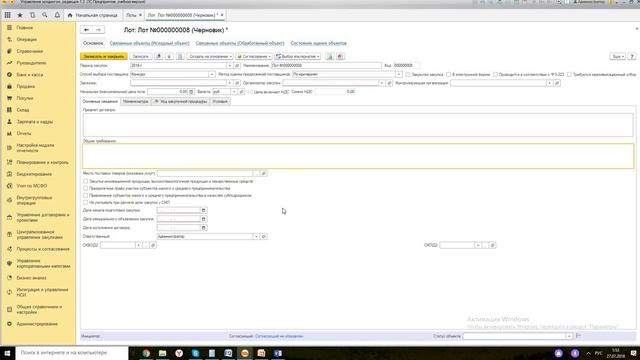Open the History clipboard icon
The image size is (640, 360).
(32, 15)
